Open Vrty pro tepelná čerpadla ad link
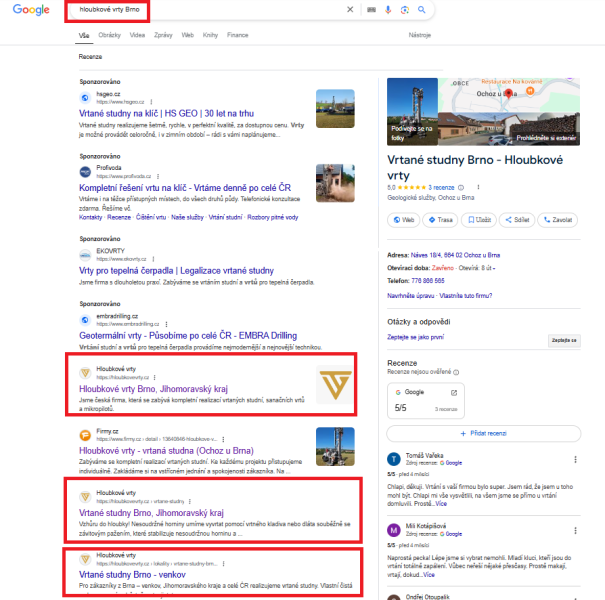Viewport: 605px width, 600px height. [176, 271]
